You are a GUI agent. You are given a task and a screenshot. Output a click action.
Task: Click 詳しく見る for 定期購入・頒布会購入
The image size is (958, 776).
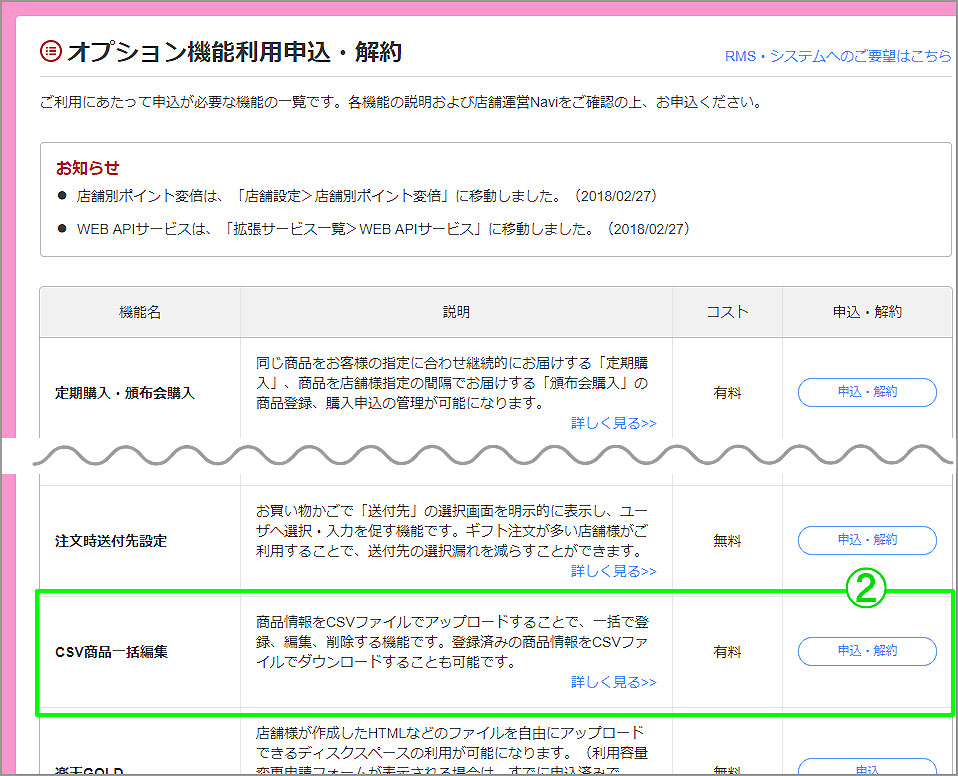[611, 422]
